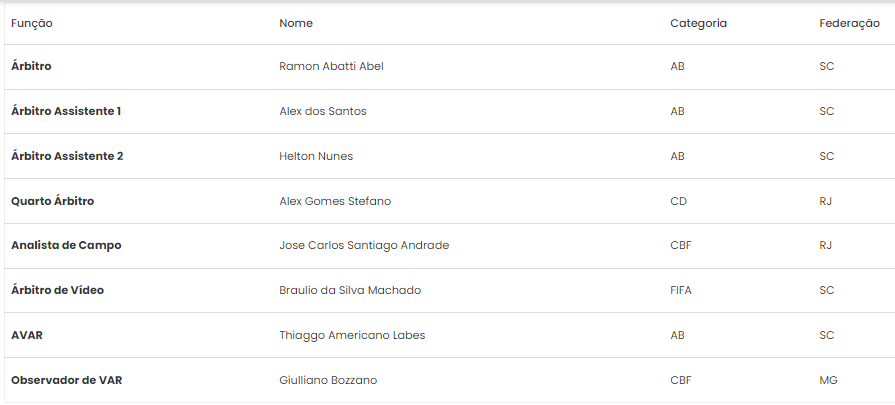Image resolution: width=895 pixels, height=405 pixels.
Task: Select Alex Gomes Stefano's name
Action: (x=335, y=201)
